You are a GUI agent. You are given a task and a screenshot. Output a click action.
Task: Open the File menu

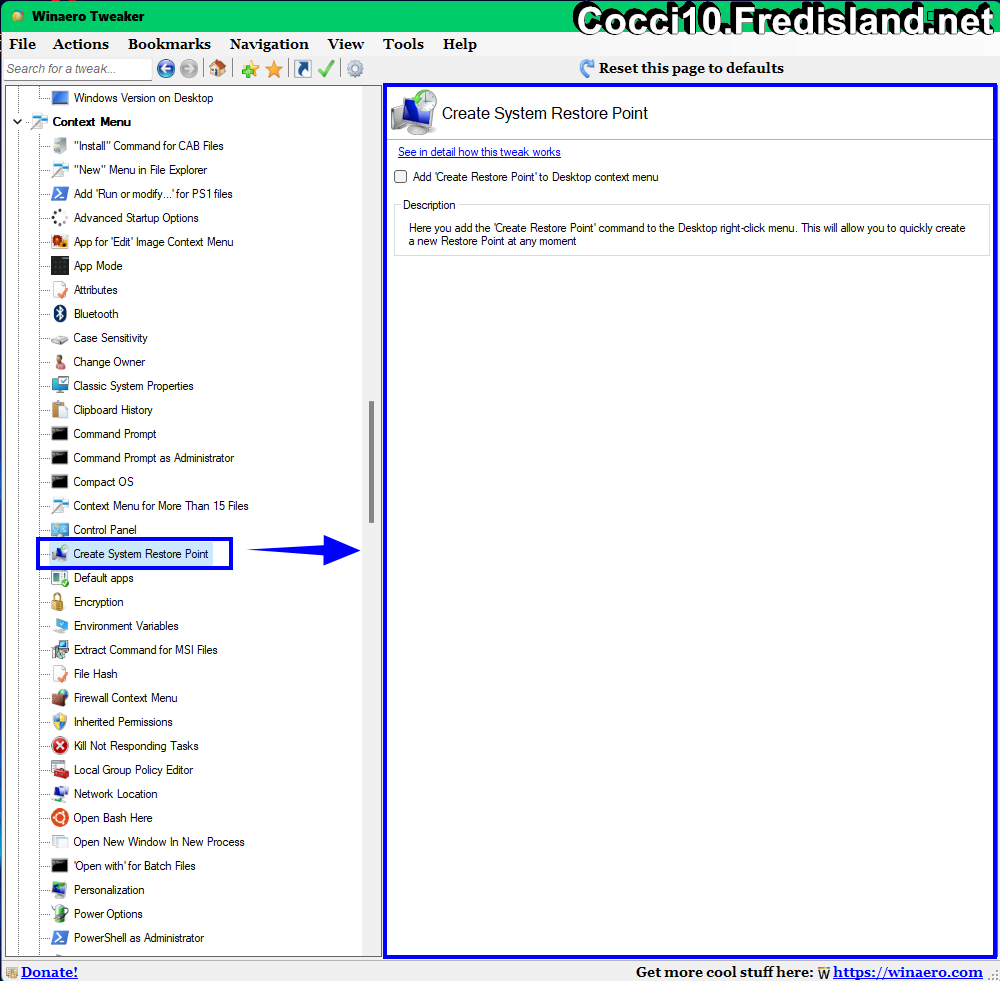(x=22, y=44)
